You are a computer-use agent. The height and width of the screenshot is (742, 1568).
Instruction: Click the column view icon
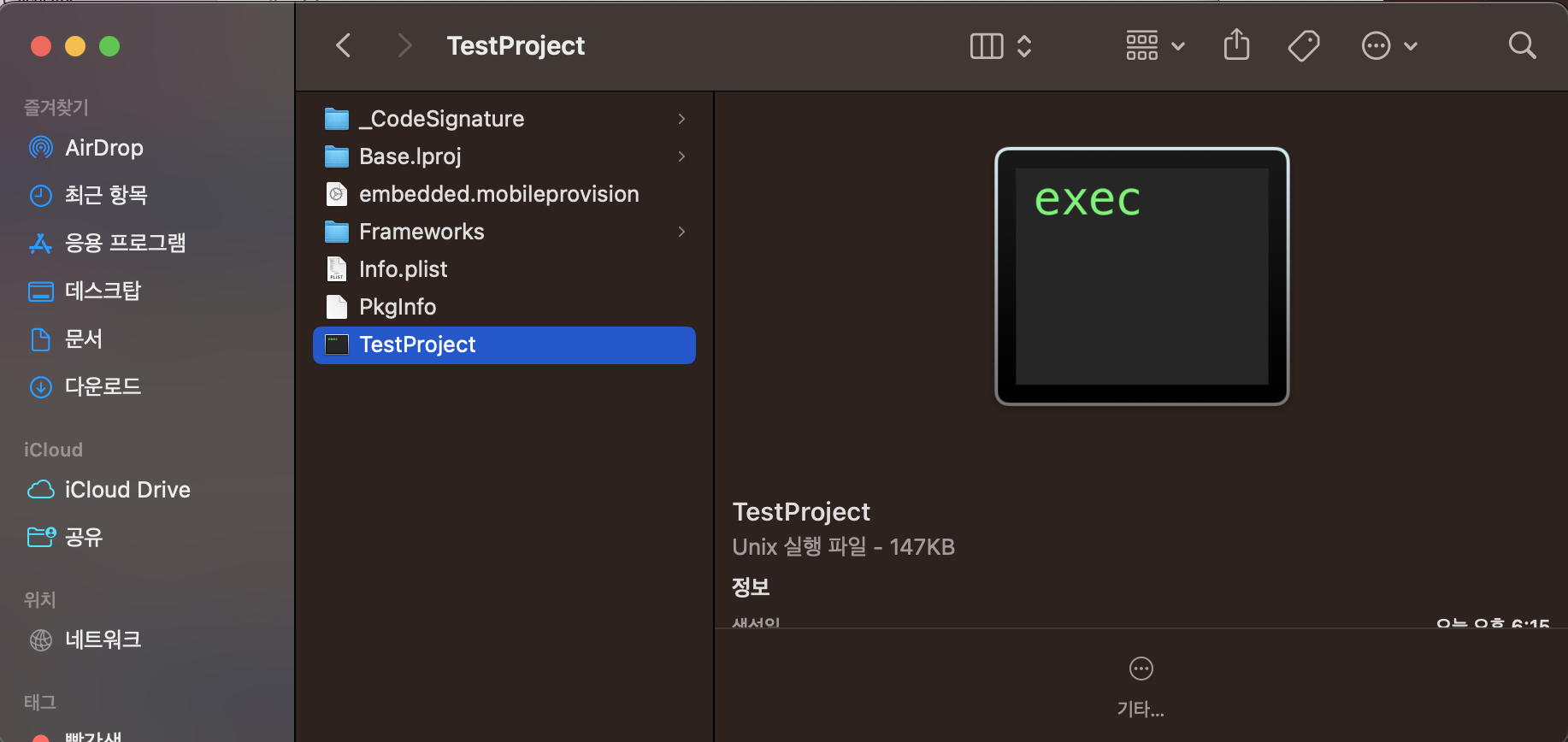[x=987, y=45]
